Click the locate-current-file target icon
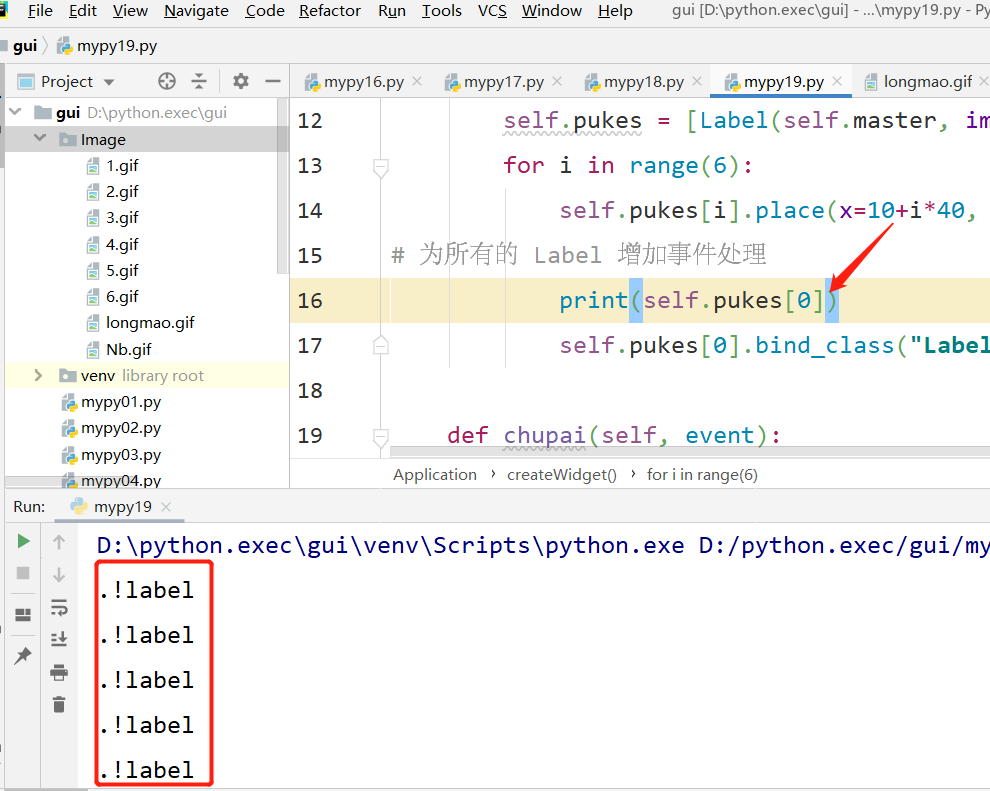Screen dimensions: 990x791 (167, 81)
